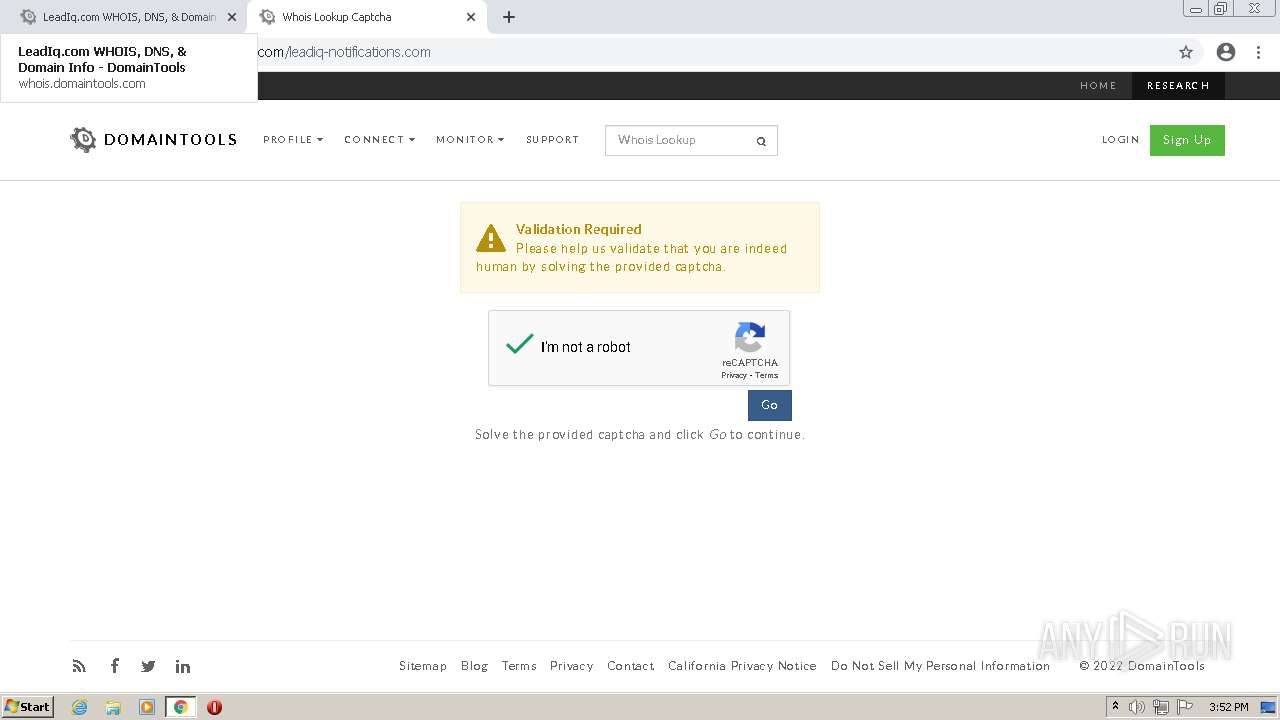Screen dimensions: 1280x720
Task: Close the Whois Lookup Captcha tab
Action: 471,17
